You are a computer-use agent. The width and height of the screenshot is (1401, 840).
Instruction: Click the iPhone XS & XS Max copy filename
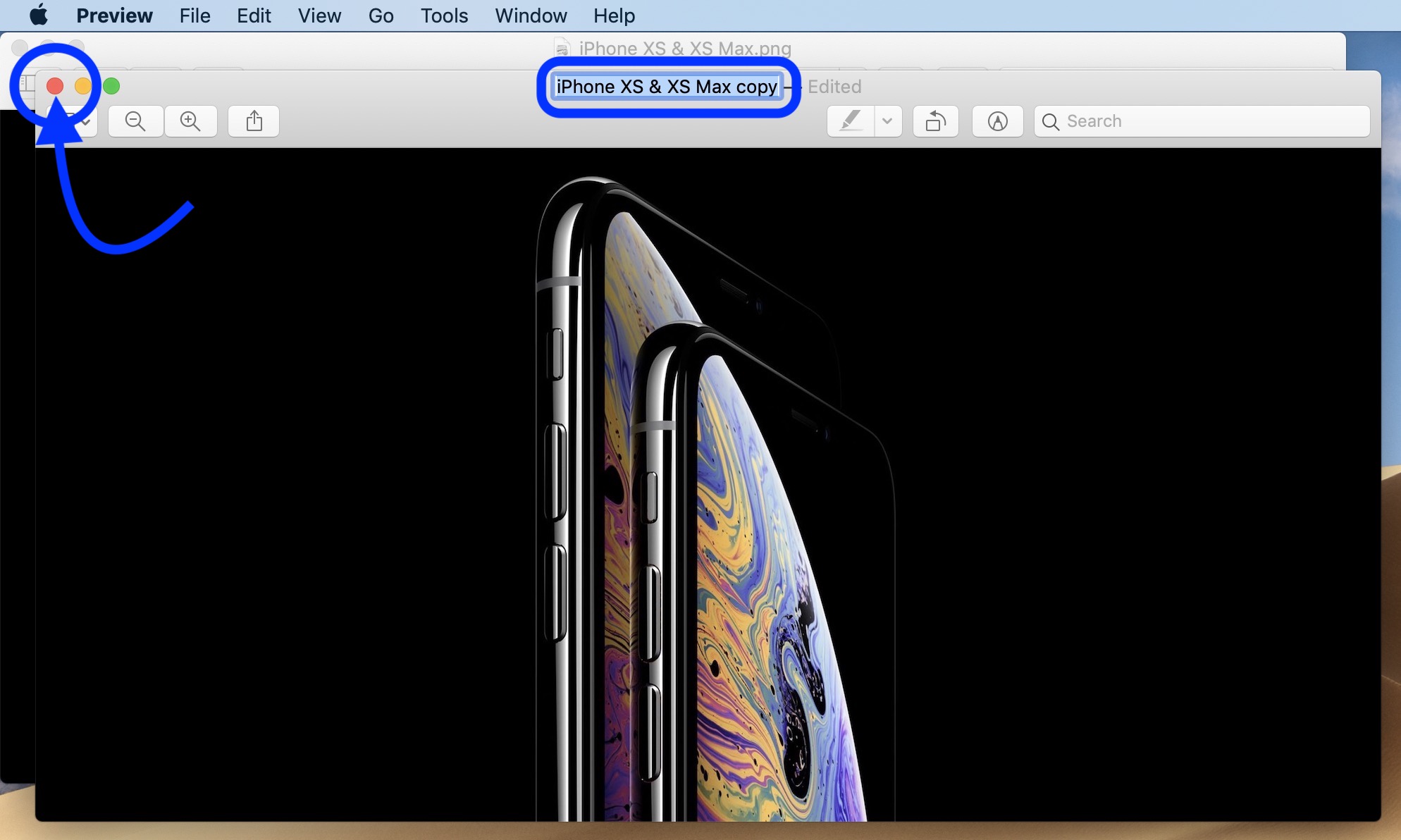(665, 87)
